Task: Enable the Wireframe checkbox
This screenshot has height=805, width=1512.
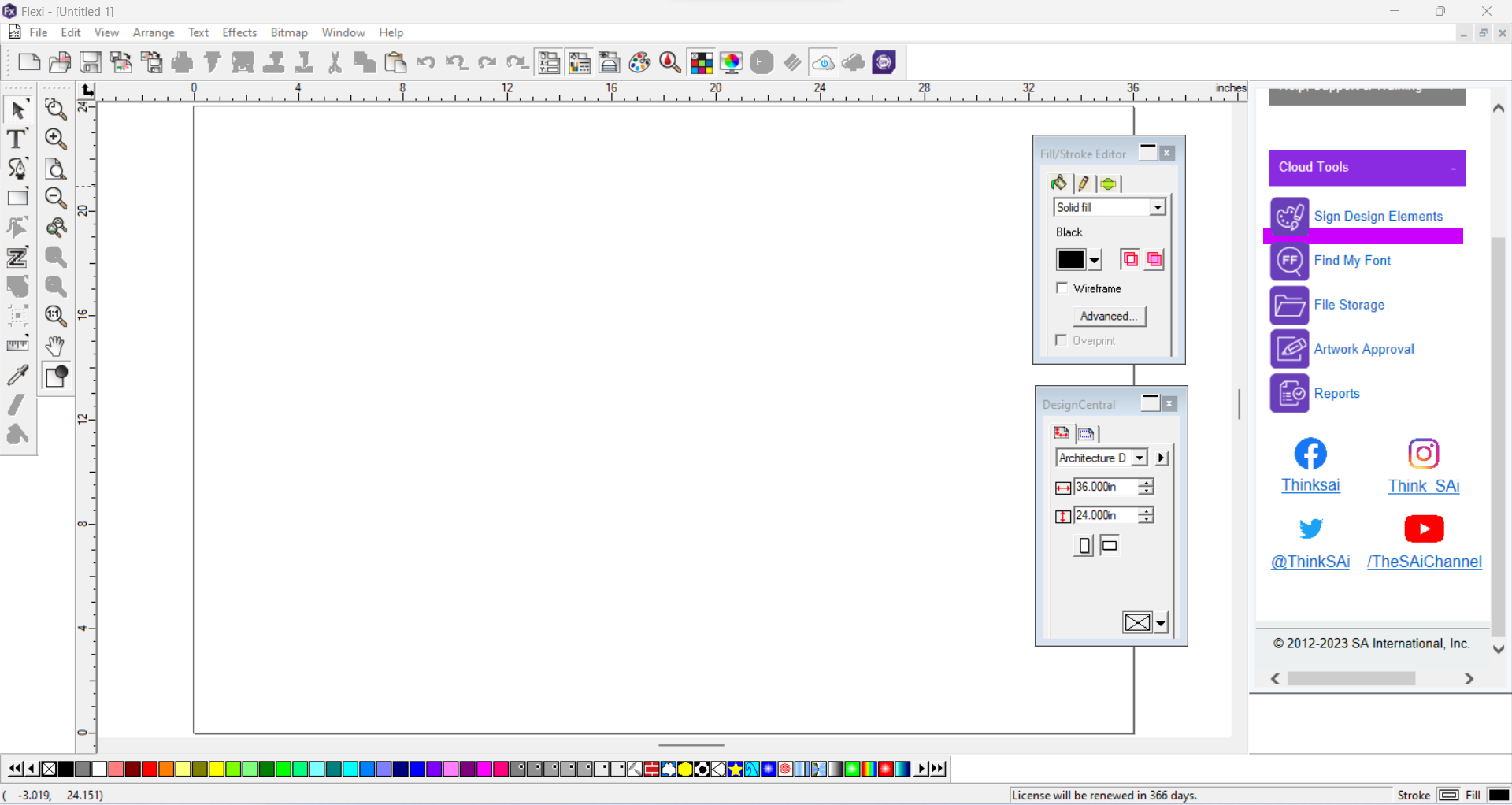Action: click(1062, 288)
